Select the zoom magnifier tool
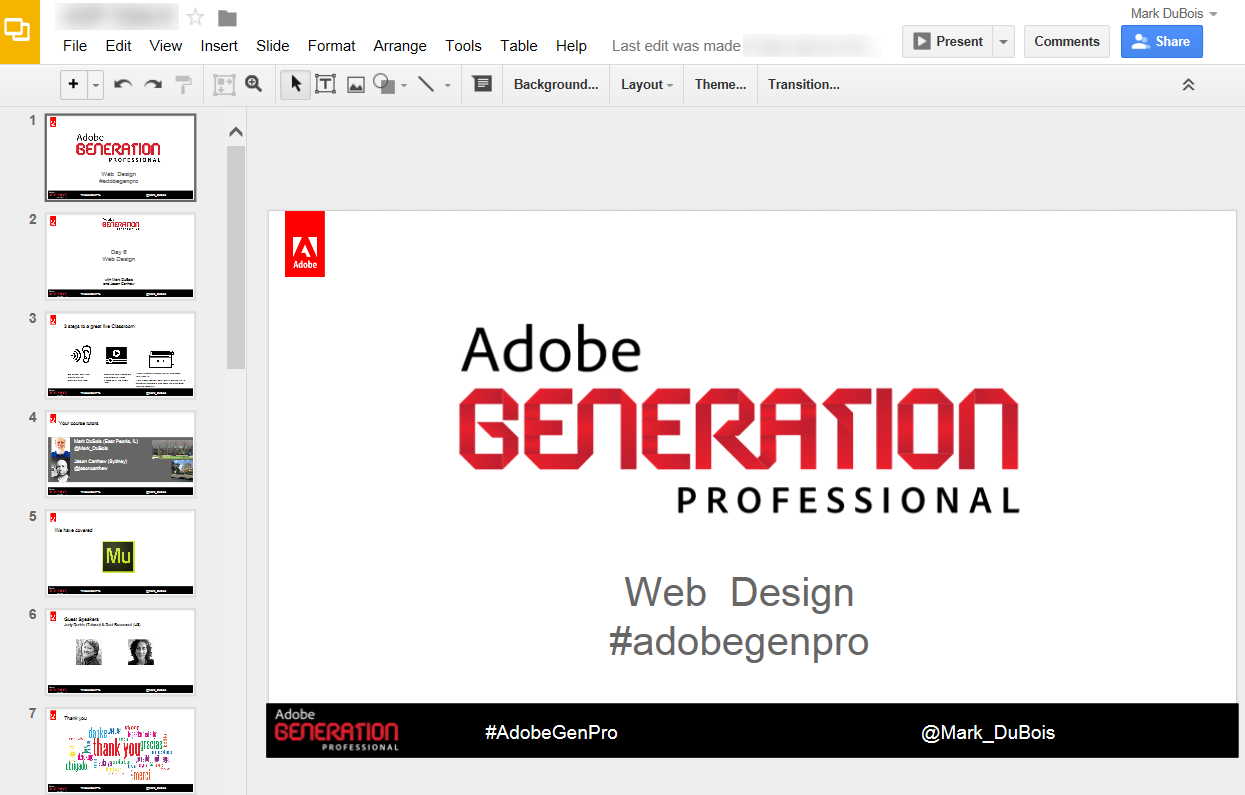This screenshot has height=795, width=1245. 254,85
